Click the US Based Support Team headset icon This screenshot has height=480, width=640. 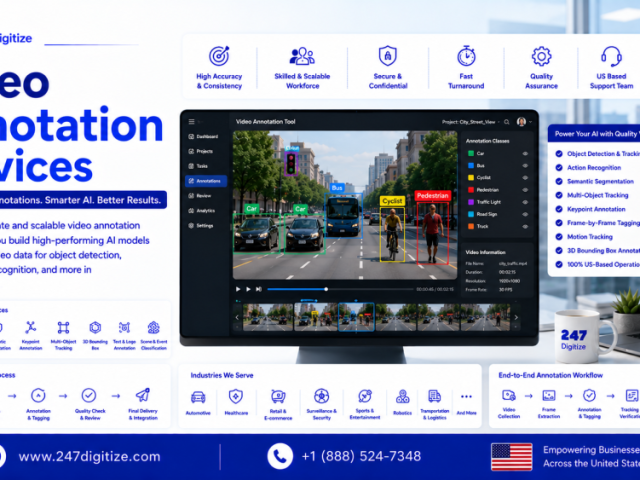click(611, 56)
